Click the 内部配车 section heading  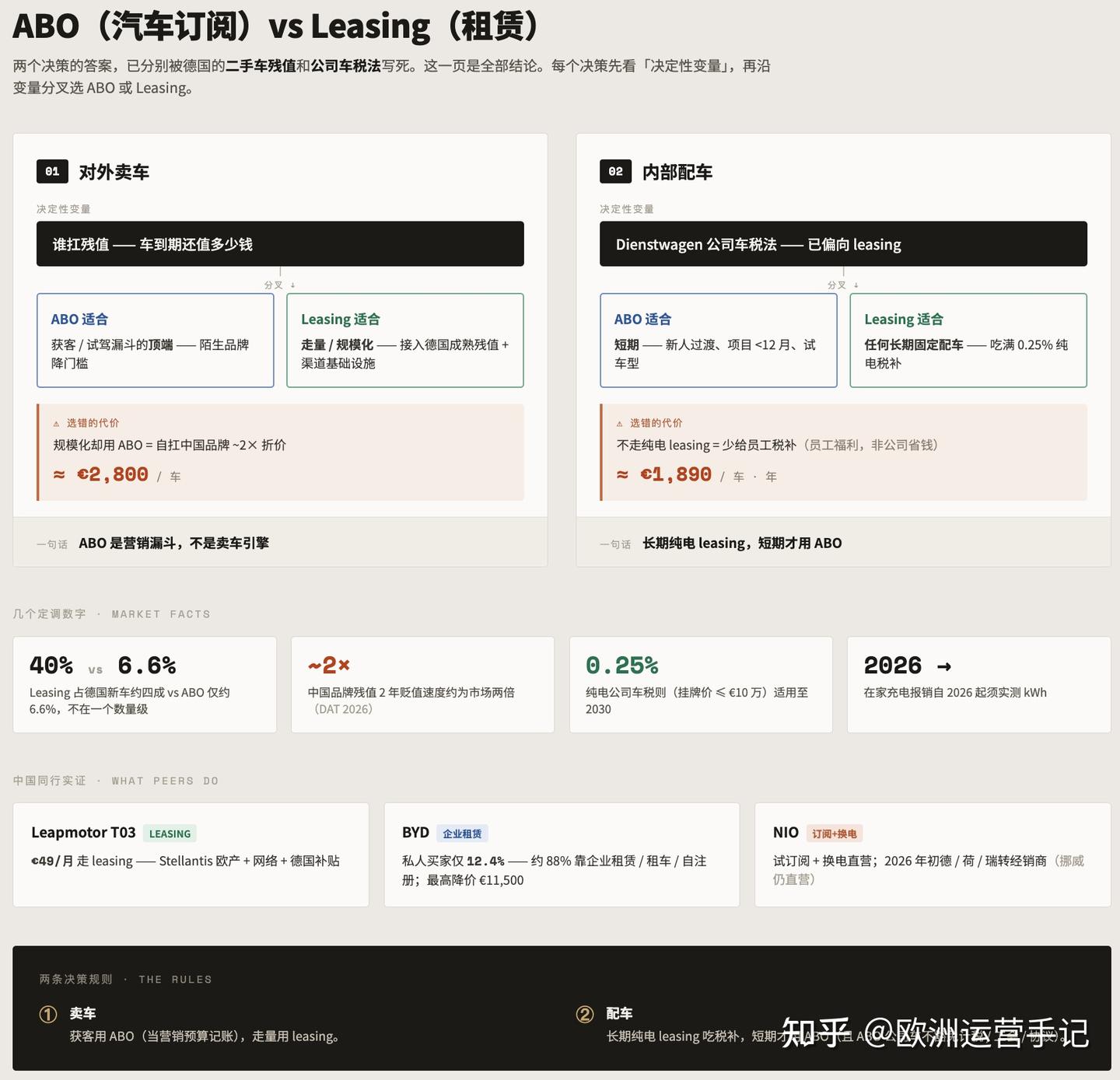coord(677,172)
